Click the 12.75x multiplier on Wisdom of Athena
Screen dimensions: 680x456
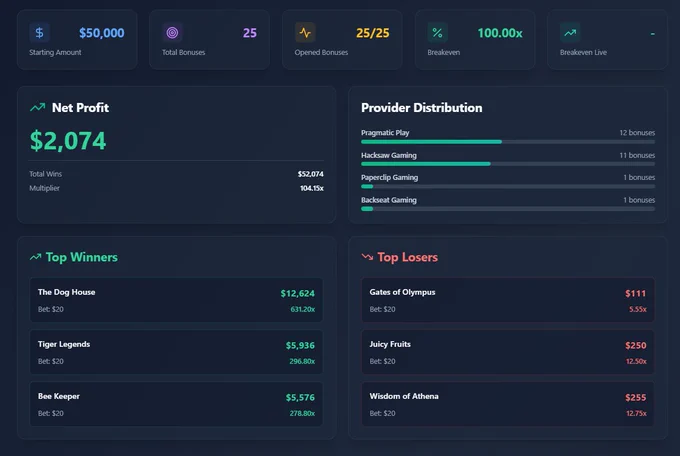click(x=636, y=413)
